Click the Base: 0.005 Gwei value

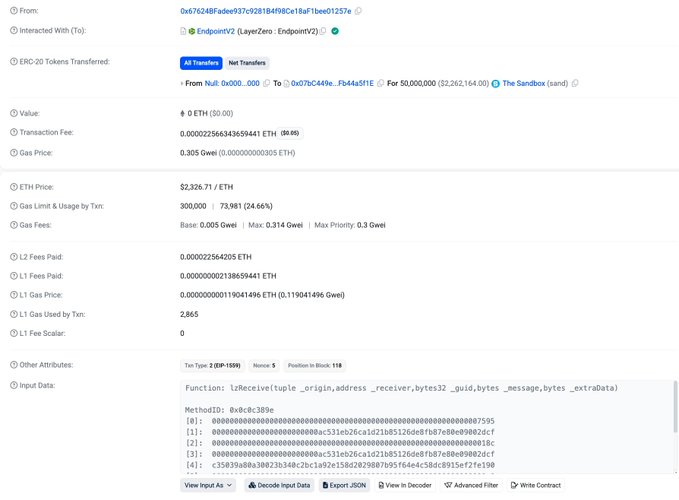208,225
